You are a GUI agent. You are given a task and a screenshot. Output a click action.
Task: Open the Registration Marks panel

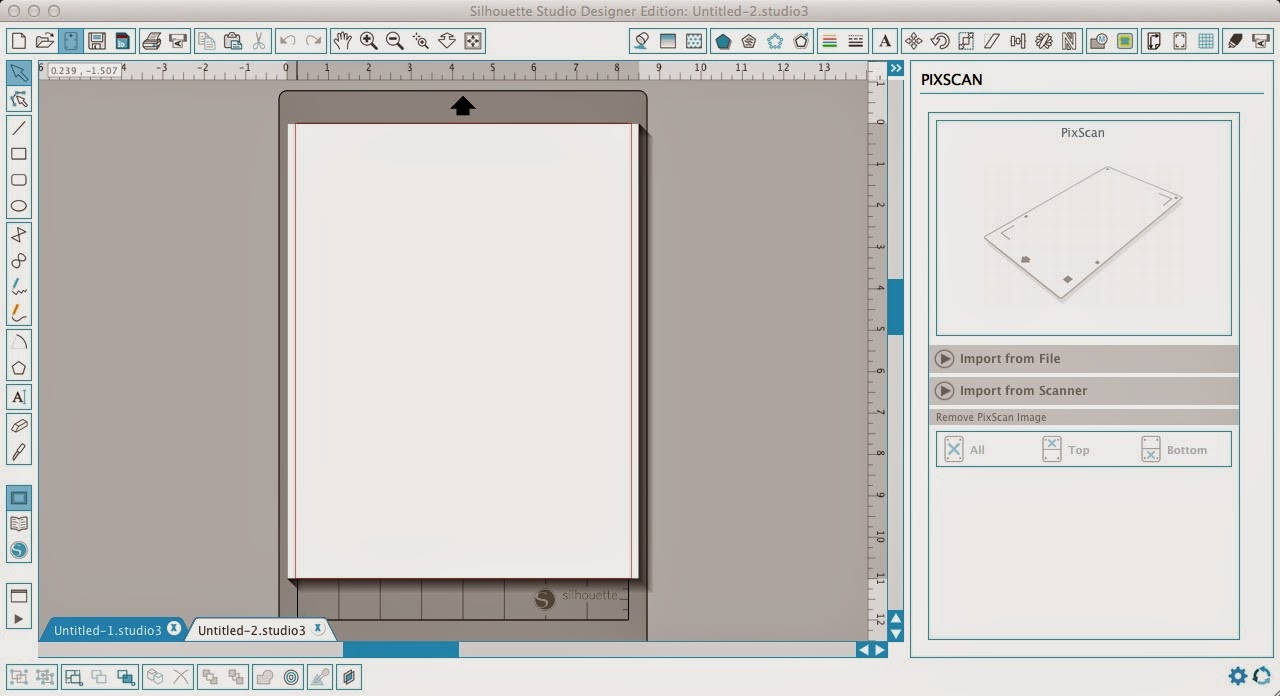click(x=1180, y=41)
